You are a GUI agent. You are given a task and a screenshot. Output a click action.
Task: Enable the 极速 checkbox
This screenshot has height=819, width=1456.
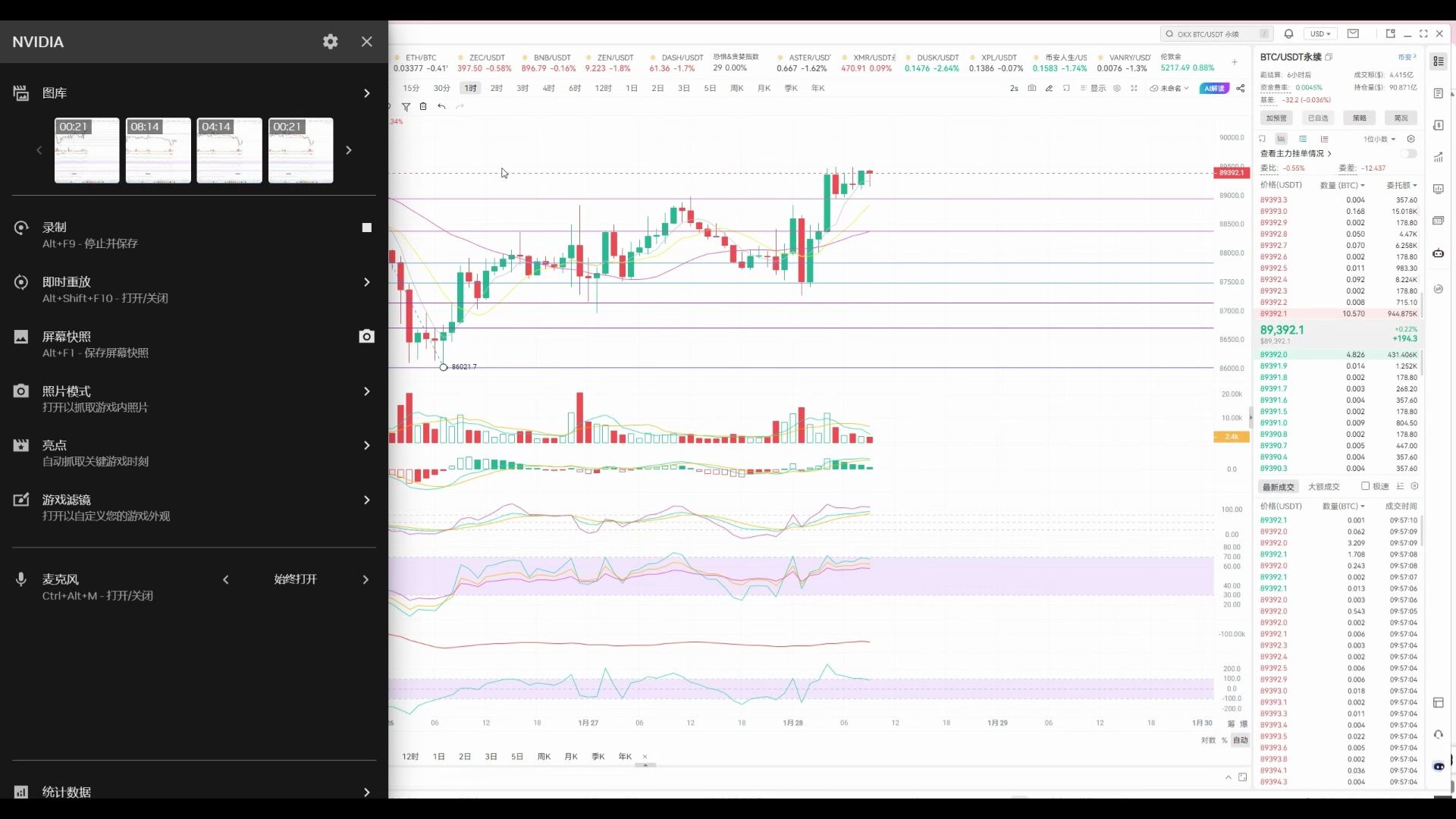point(1365,487)
